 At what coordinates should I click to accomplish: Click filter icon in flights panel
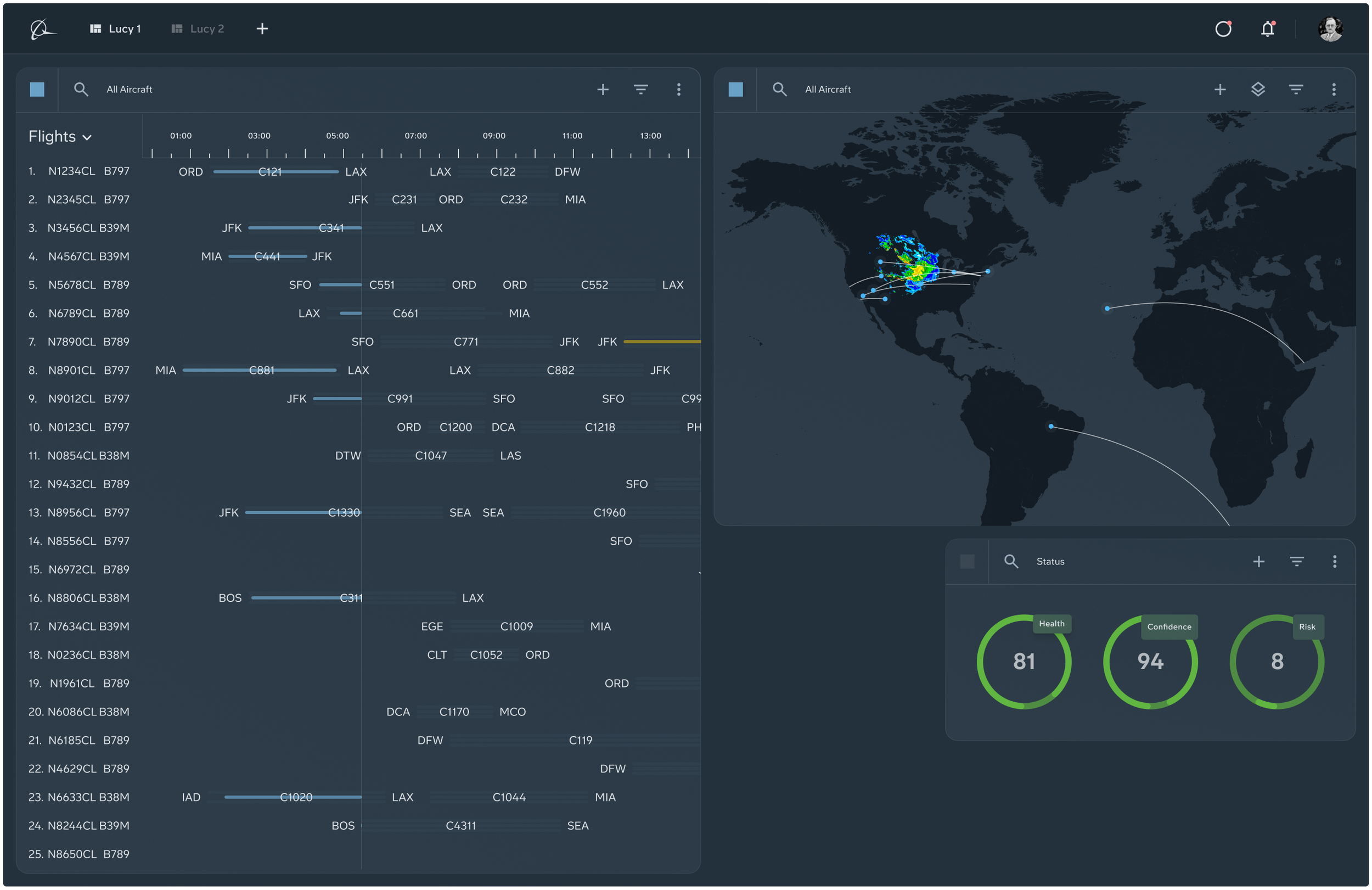(x=640, y=89)
